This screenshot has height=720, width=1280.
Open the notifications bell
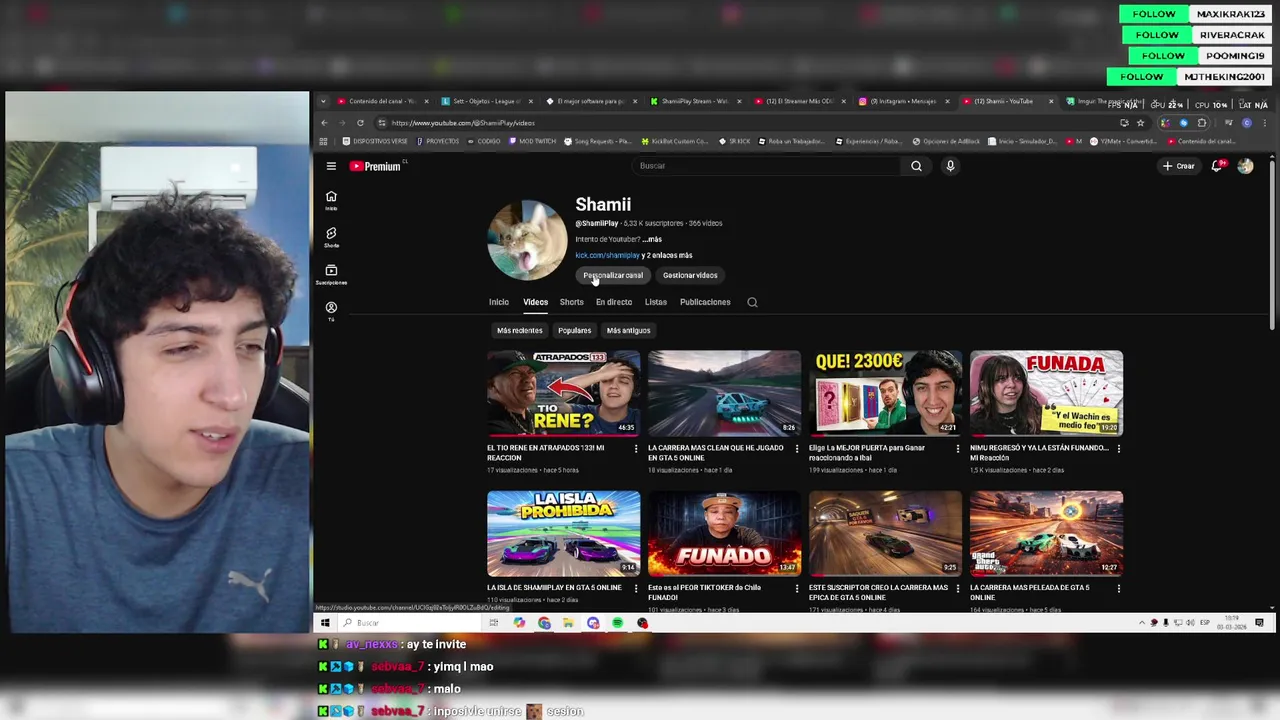point(1217,166)
